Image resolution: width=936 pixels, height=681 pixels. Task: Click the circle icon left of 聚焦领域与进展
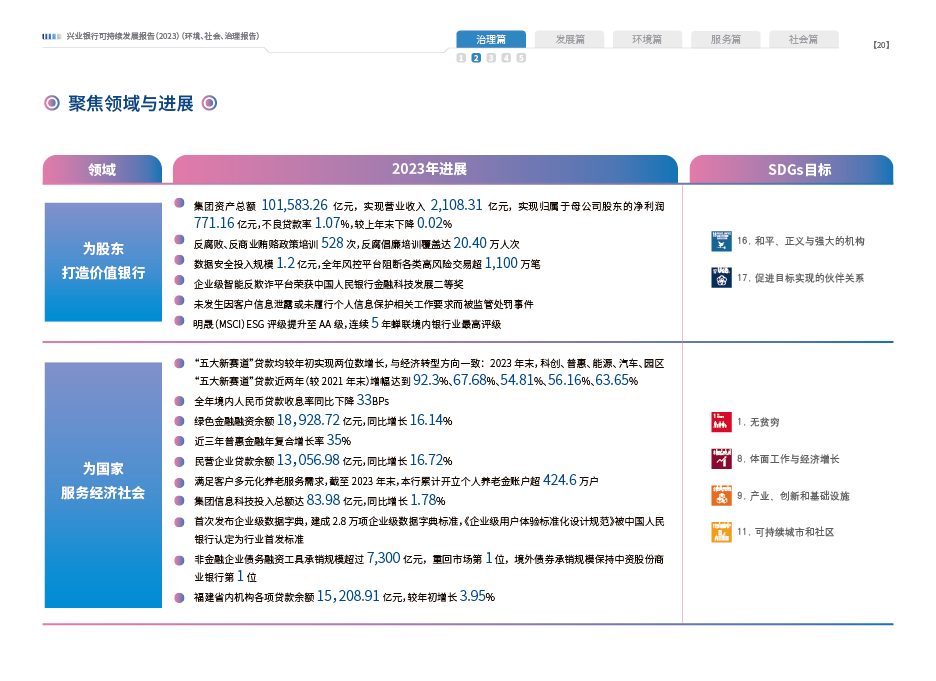(x=51, y=103)
